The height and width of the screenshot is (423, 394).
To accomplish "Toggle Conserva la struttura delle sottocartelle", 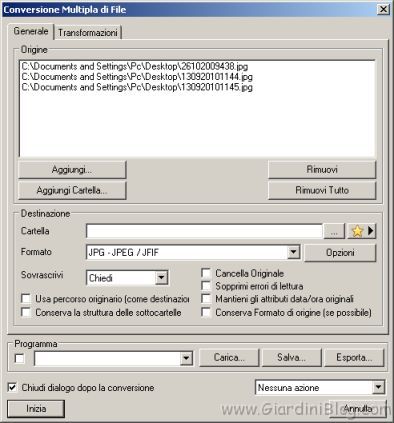I will (26, 312).
